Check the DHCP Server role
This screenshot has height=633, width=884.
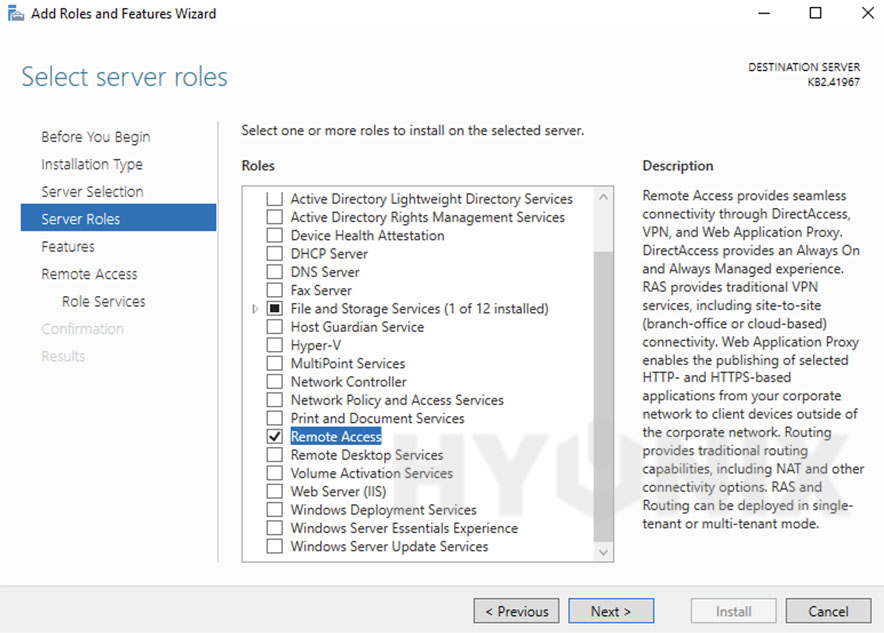tap(275, 253)
